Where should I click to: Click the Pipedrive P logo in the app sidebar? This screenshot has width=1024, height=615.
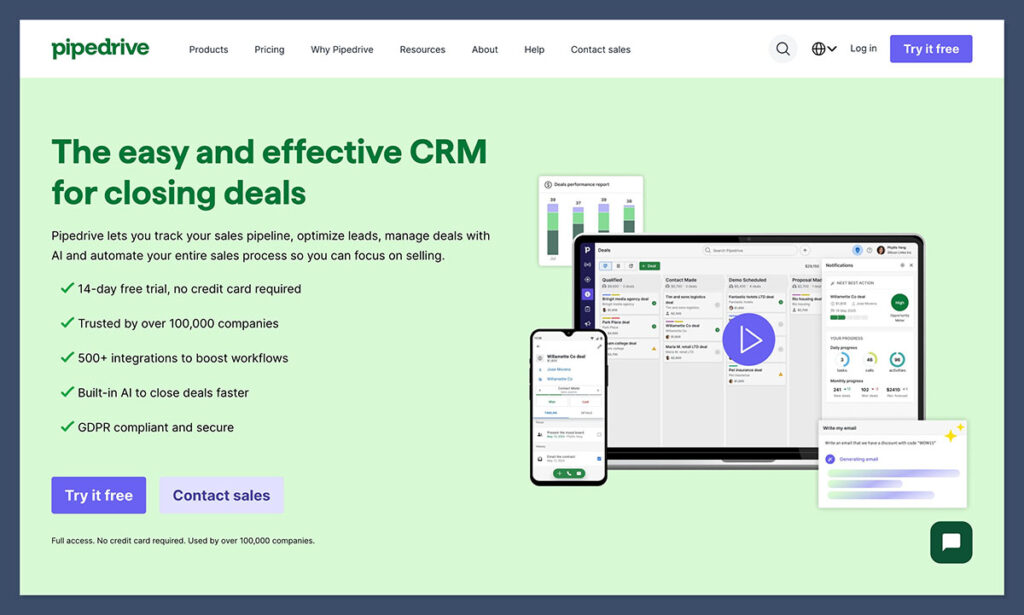[587, 249]
